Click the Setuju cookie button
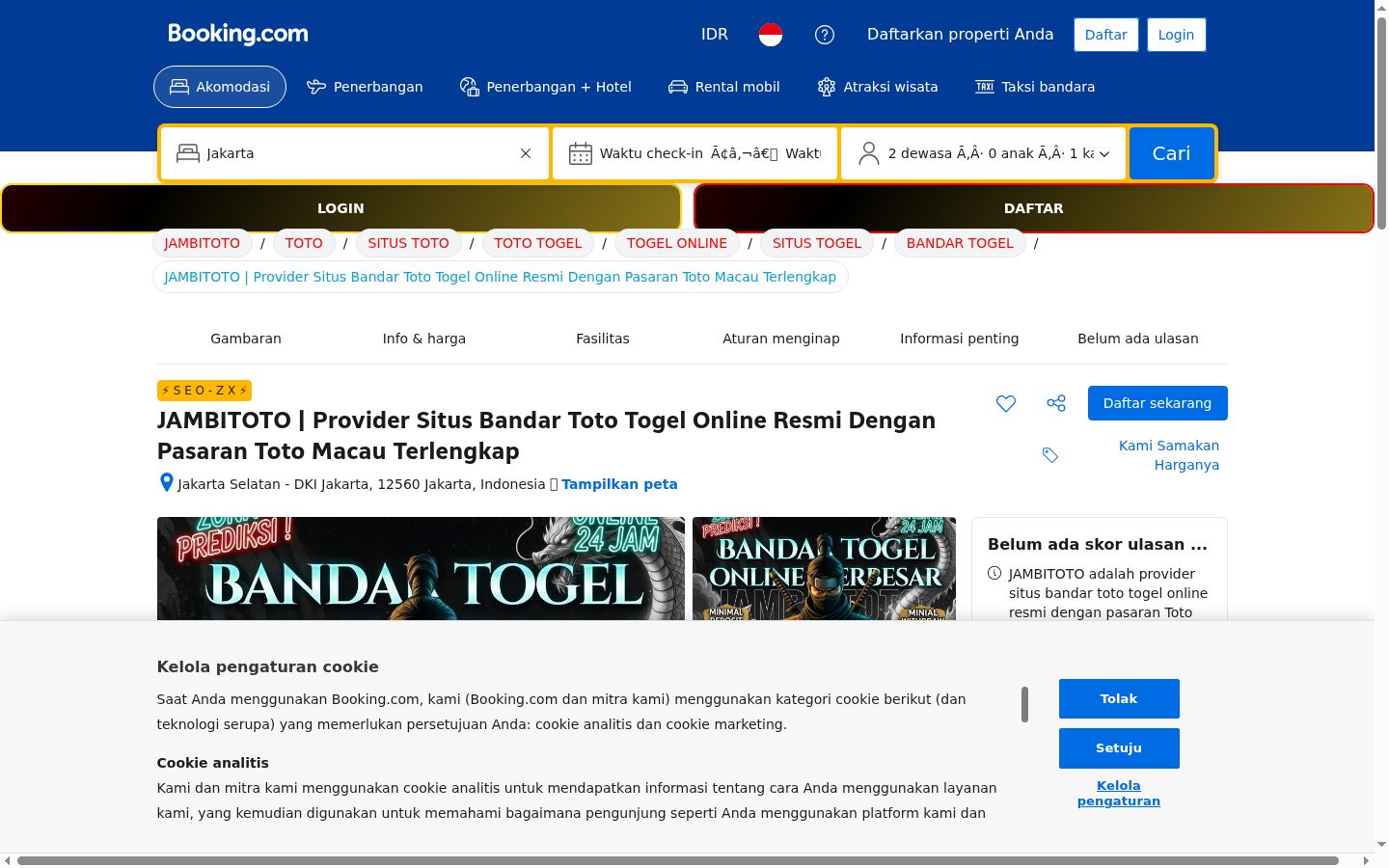Screen dimensions: 1389x868 point(1119,748)
